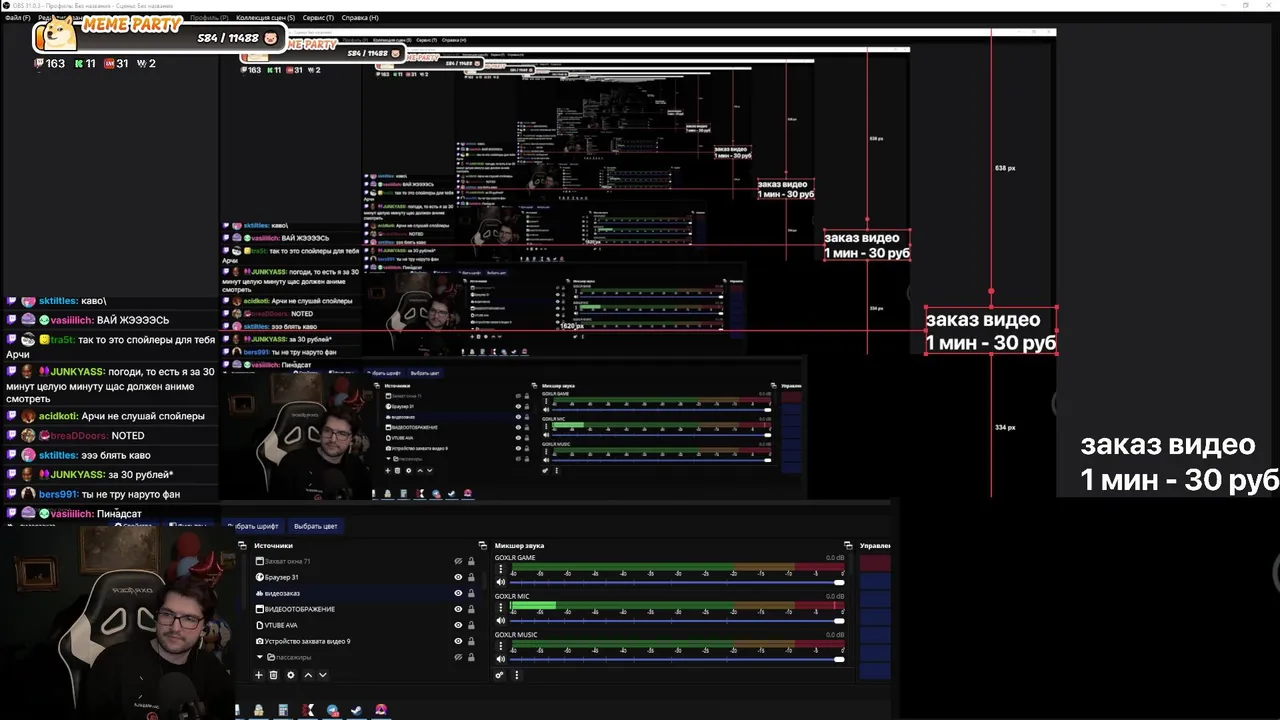Open Telegram from the taskbar
This screenshot has height=720, width=1280.
pos(332,710)
